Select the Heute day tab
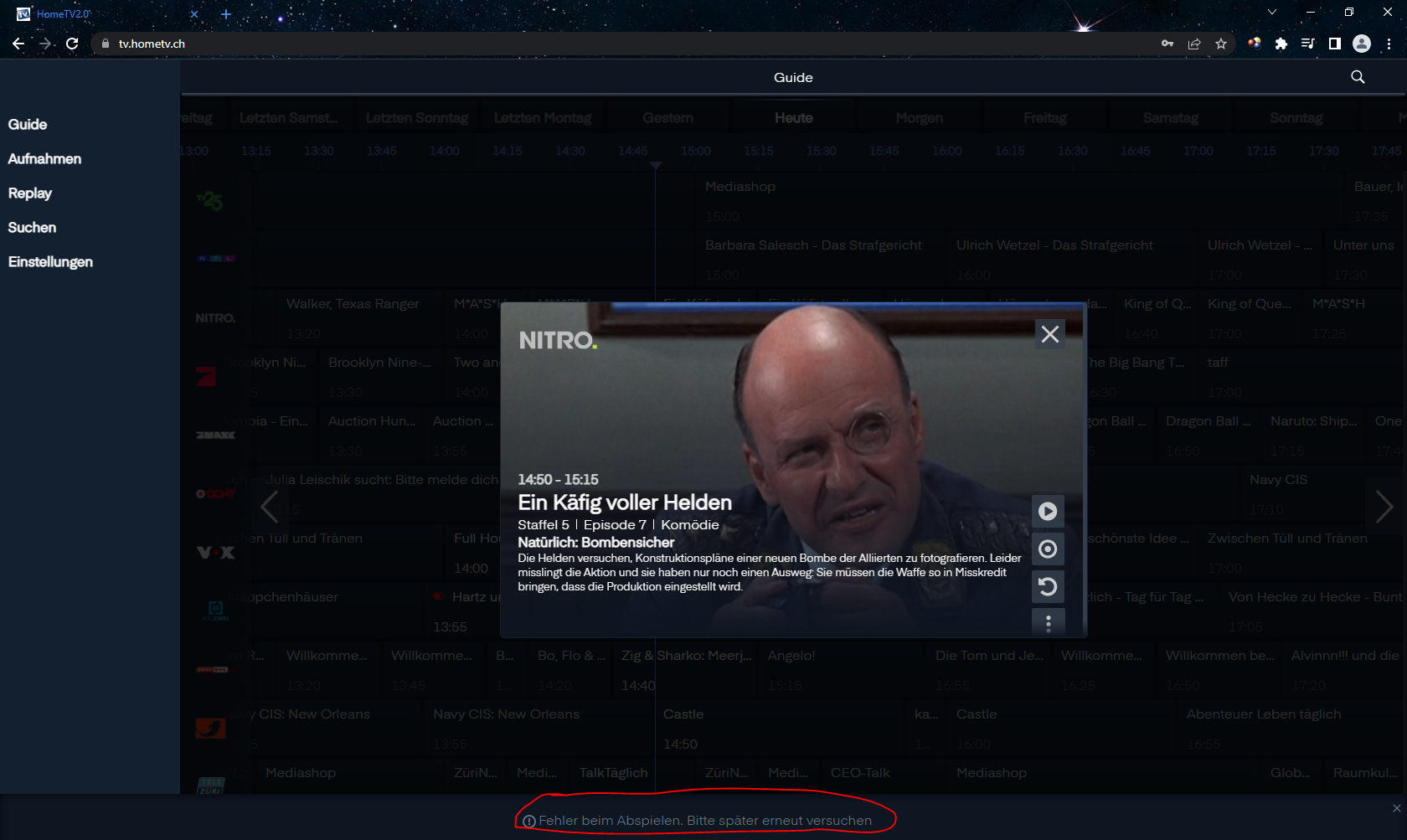Viewport: 1407px width, 840px height. (x=794, y=118)
